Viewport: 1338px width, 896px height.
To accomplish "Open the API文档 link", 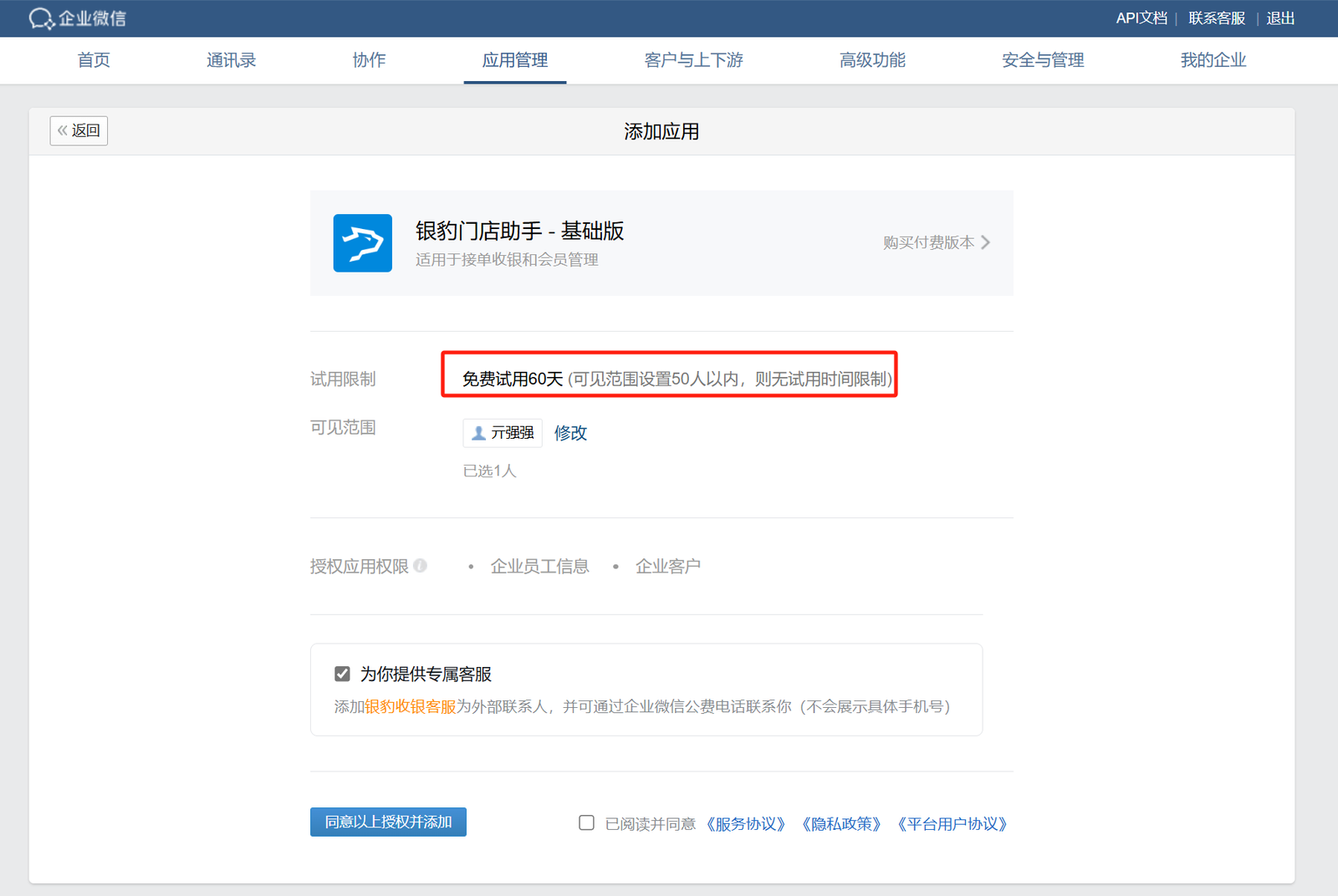I will coord(1141,18).
